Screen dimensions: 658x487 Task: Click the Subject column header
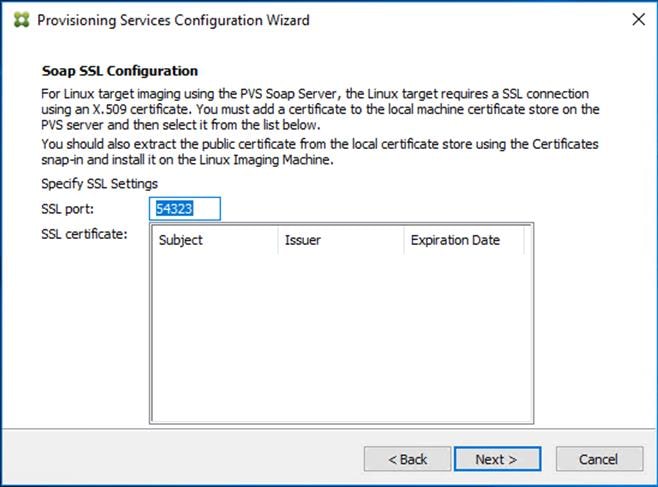(215, 240)
